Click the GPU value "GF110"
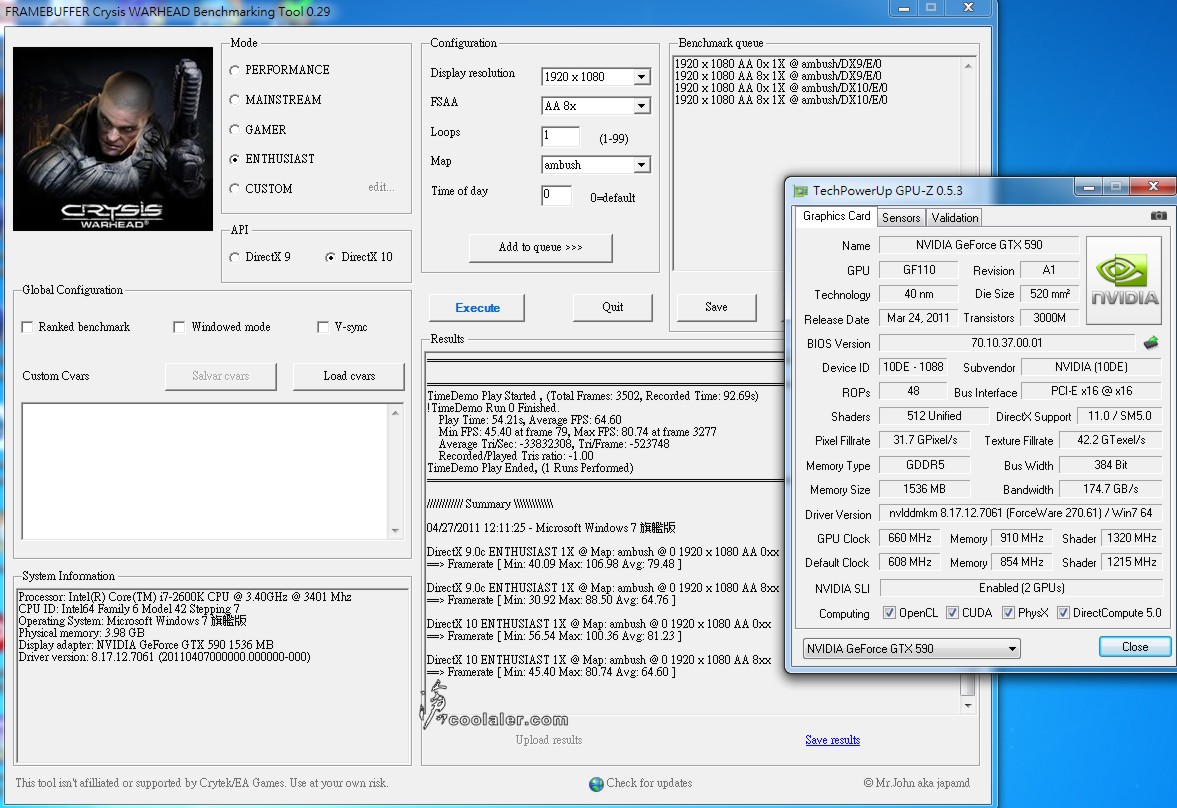The height and width of the screenshot is (808, 1177). pos(919,270)
